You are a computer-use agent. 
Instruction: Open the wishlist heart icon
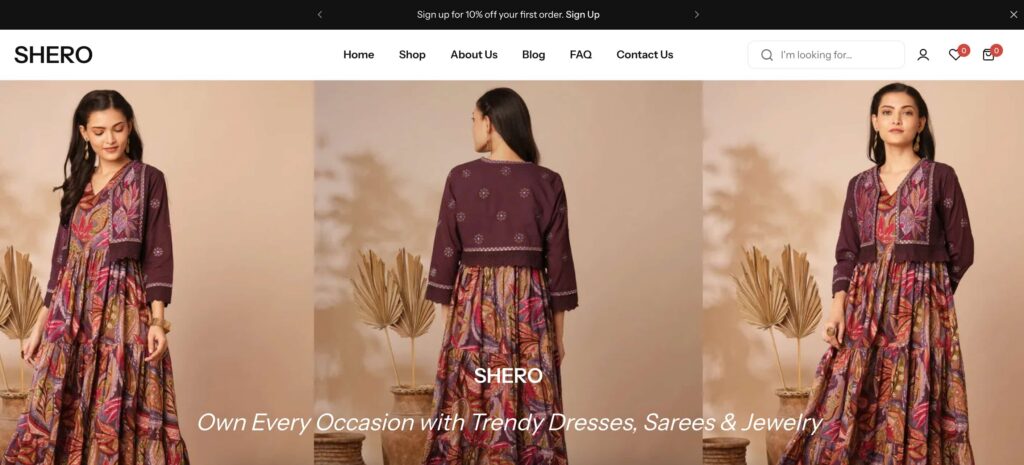[955, 55]
